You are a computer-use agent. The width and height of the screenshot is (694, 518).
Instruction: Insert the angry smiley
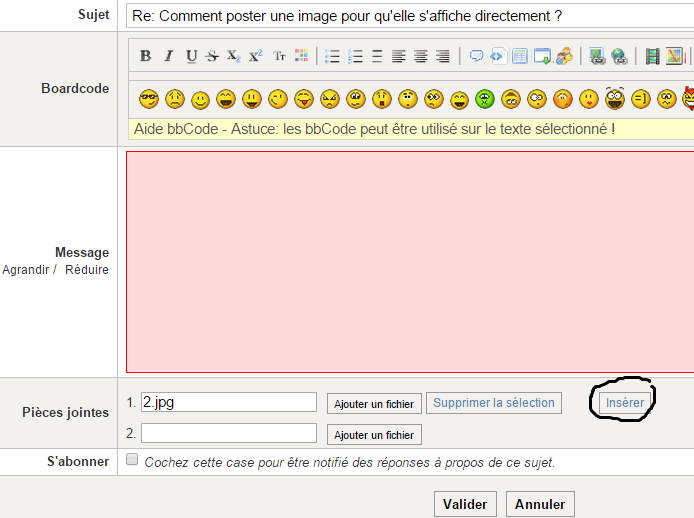(330, 99)
